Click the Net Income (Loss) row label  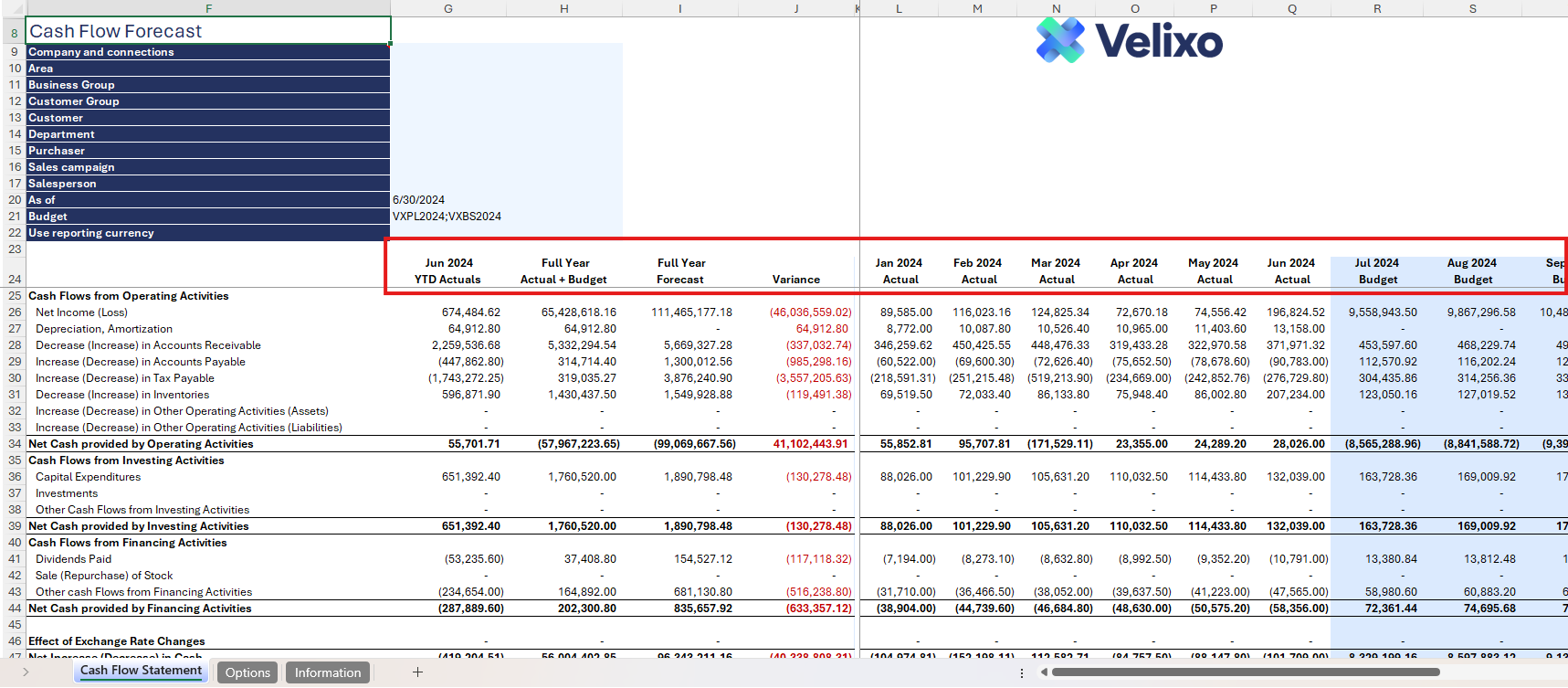pos(81,312)
